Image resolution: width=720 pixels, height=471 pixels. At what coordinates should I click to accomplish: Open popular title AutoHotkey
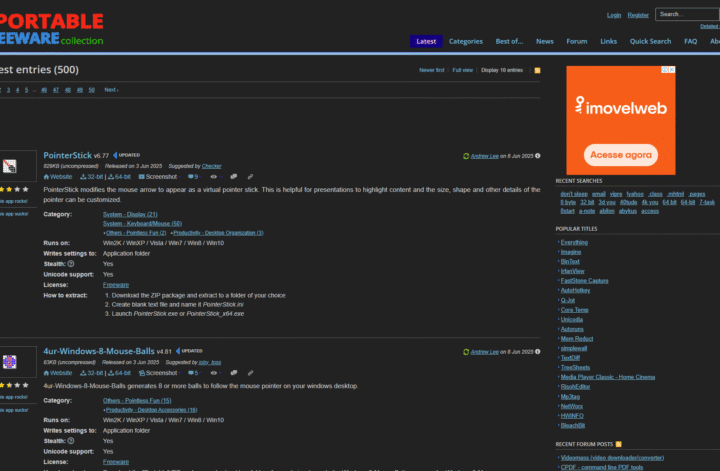(x=575, y=290)
